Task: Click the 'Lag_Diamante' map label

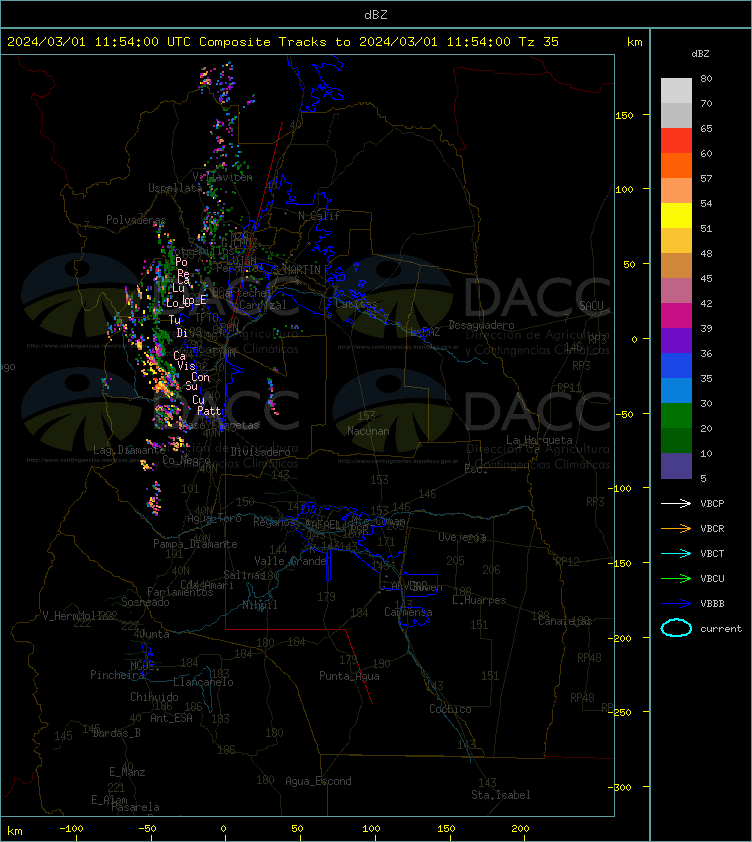Action: 129,450
